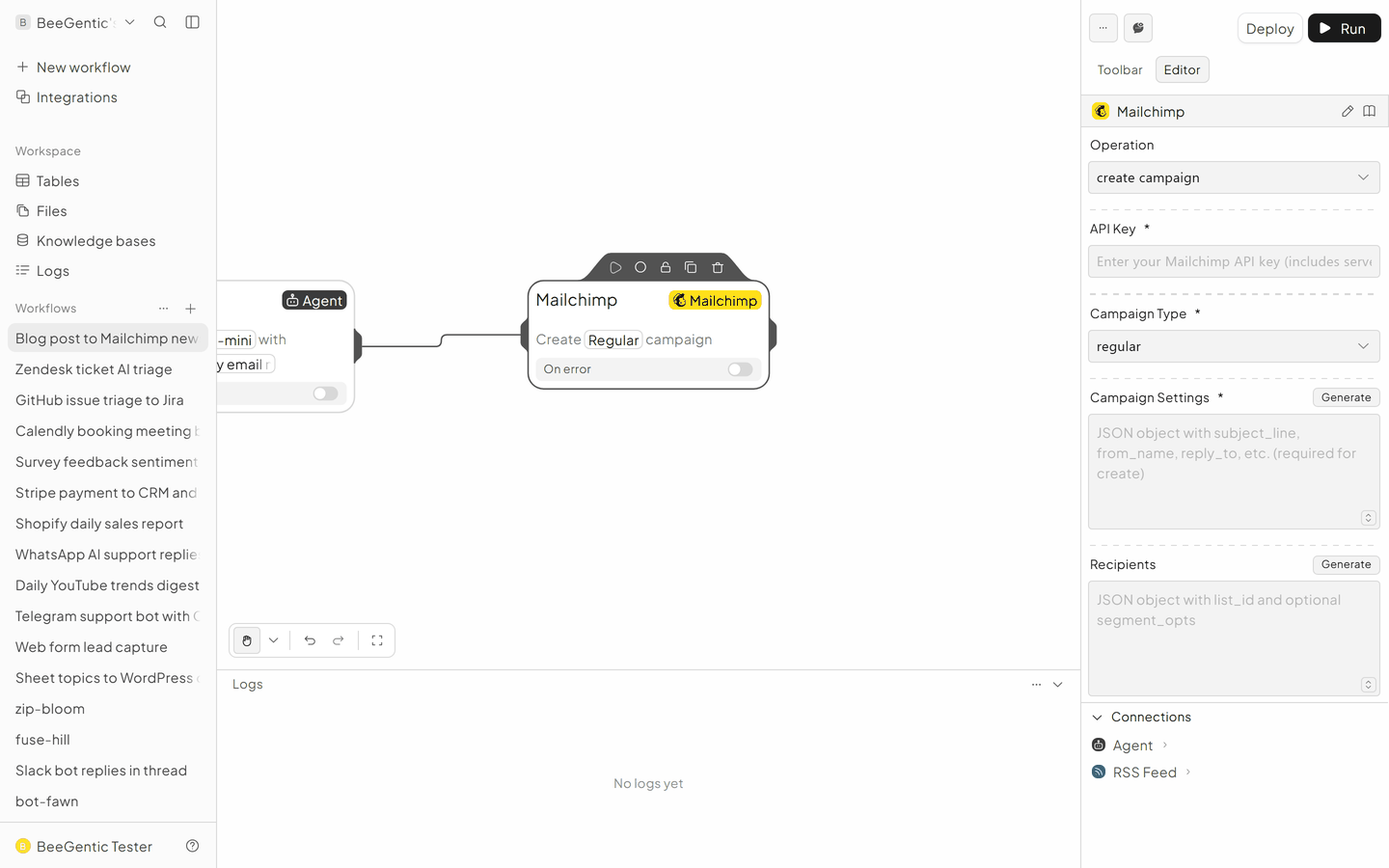
Task: Collapse the Logs panel chevron
Action: 1058,685
